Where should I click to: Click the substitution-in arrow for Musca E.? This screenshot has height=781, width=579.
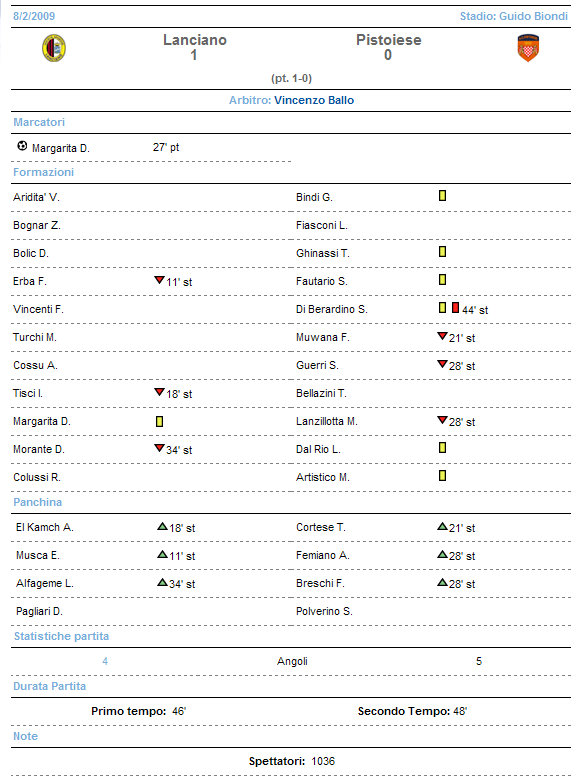(x=162, y=554)
